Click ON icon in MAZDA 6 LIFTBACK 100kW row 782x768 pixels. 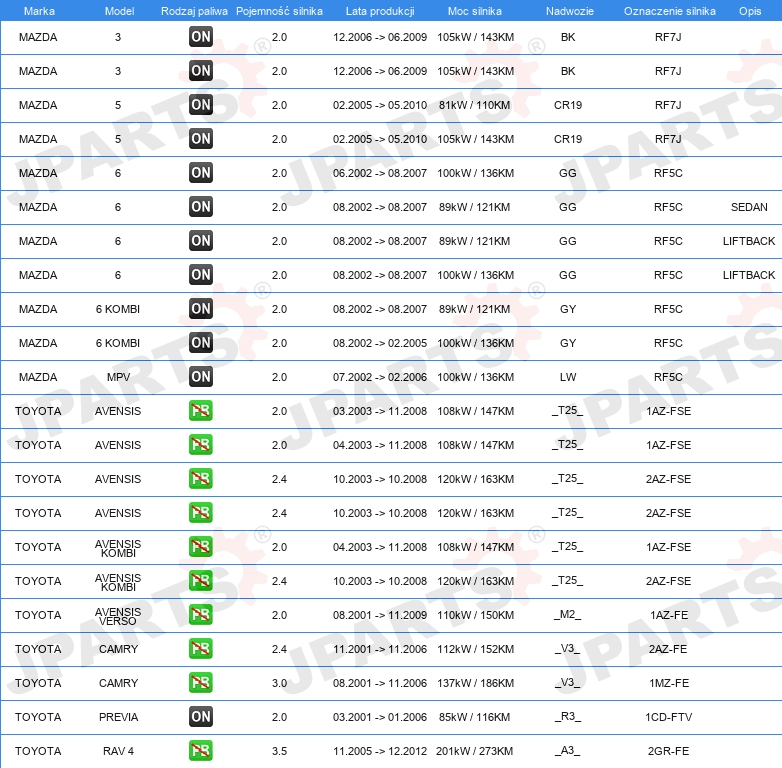point(201,274)
